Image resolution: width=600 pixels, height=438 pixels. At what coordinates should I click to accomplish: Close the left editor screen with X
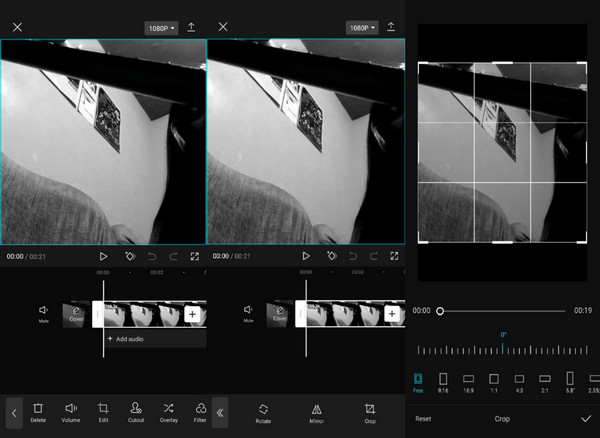point(17,27)
